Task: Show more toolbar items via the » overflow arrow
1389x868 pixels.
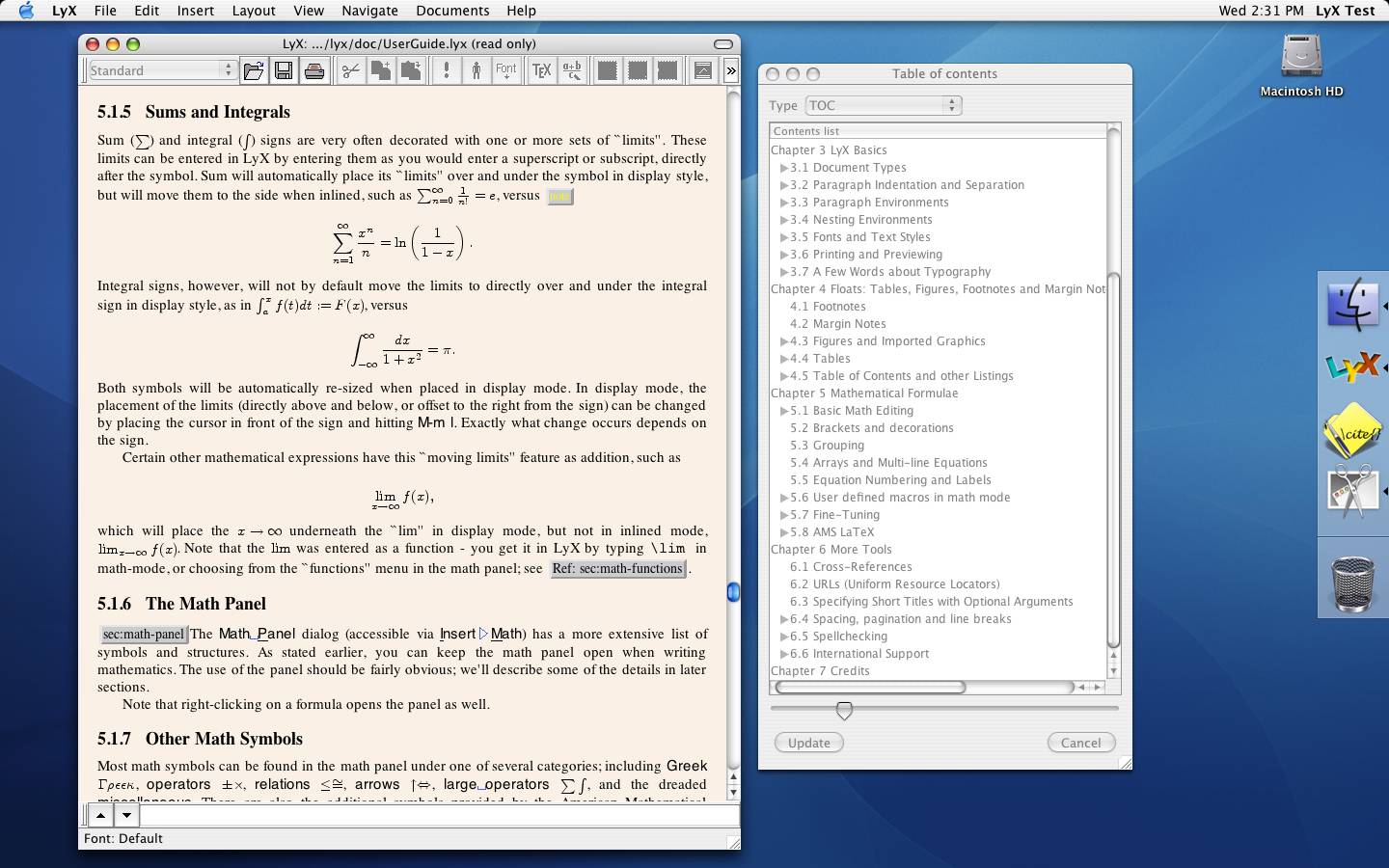Action: tap(731, 70)
